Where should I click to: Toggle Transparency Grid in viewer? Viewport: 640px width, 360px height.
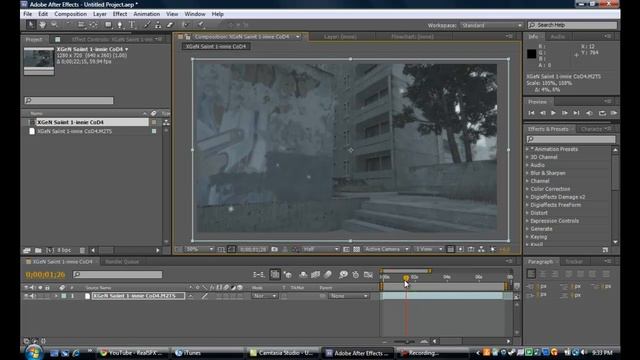pos(356,249)
